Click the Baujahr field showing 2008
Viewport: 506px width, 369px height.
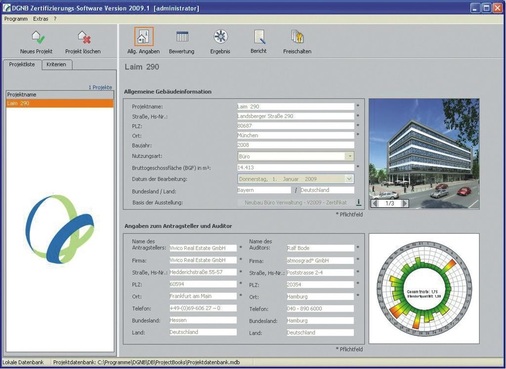point(295,145)
